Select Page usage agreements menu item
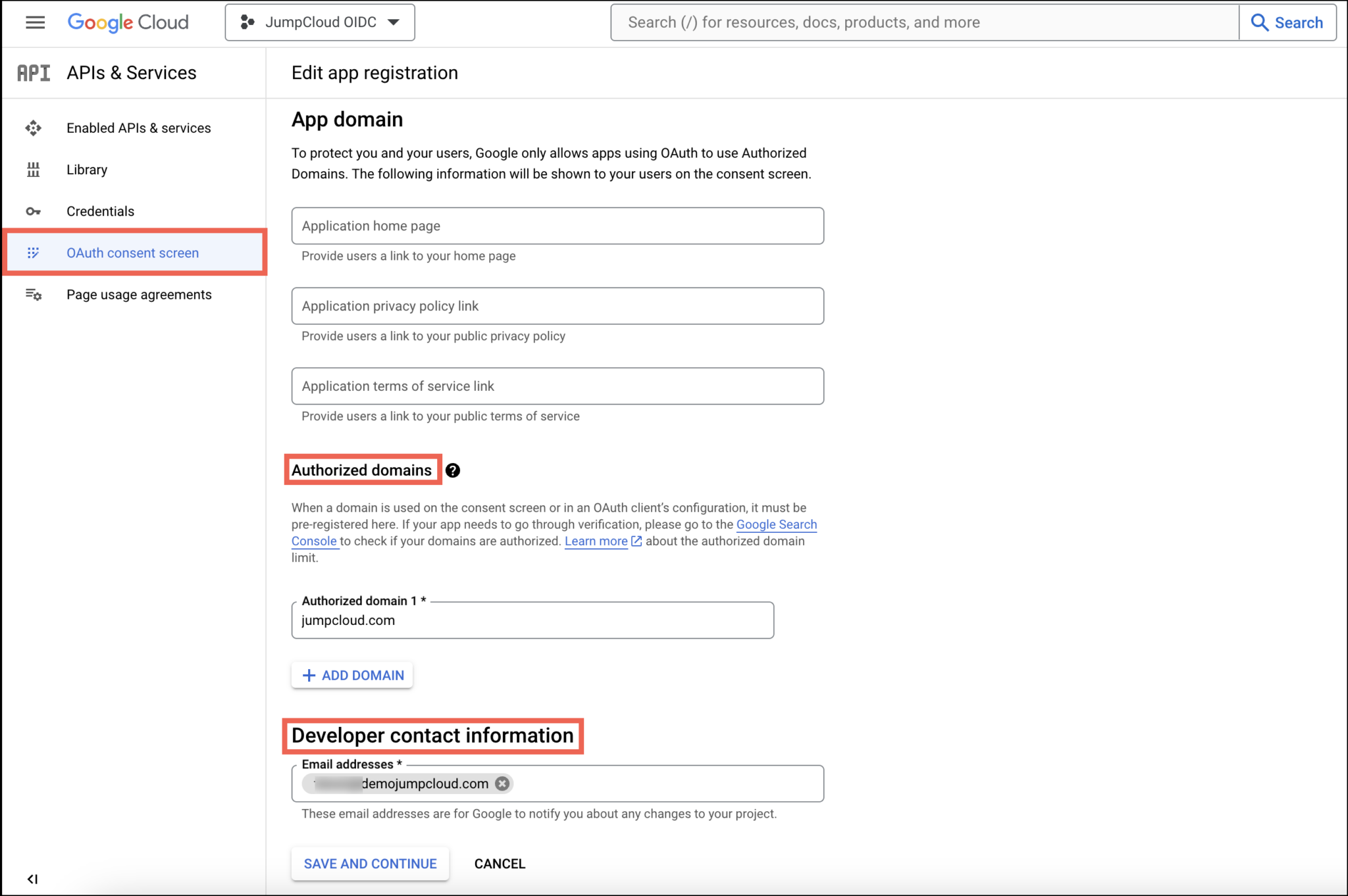This screenshot has height=896, width=1348. tap(139, 294)
